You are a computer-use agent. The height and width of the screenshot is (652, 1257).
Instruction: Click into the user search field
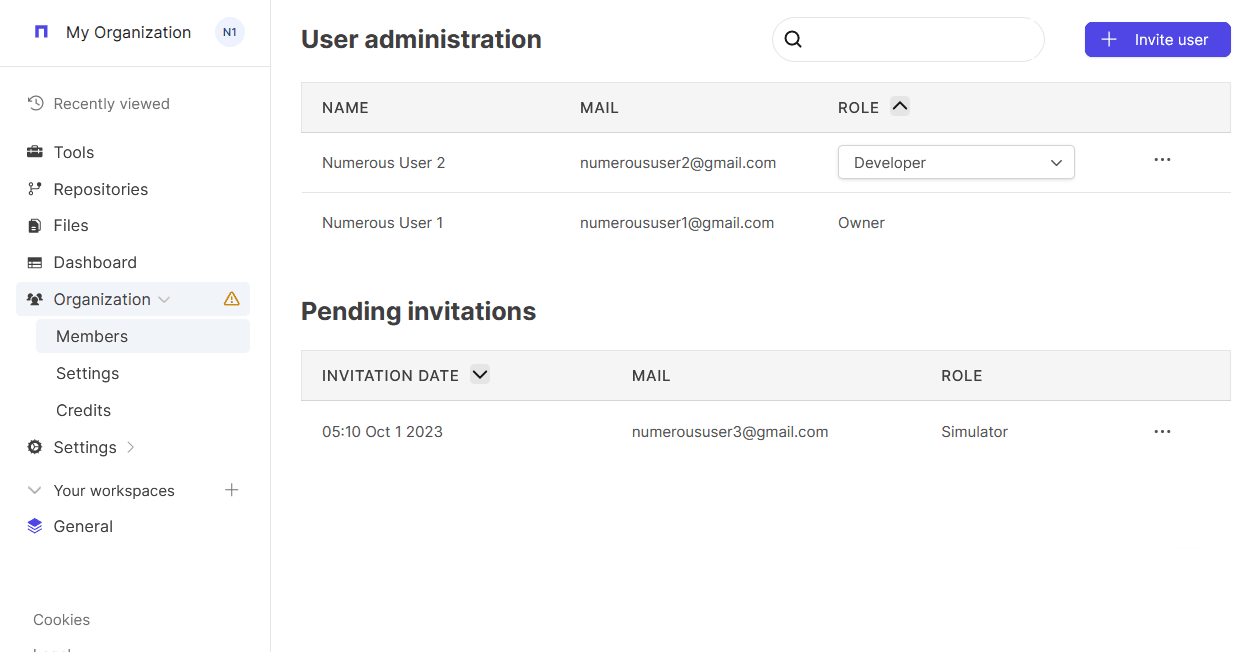tap(920, 40)
